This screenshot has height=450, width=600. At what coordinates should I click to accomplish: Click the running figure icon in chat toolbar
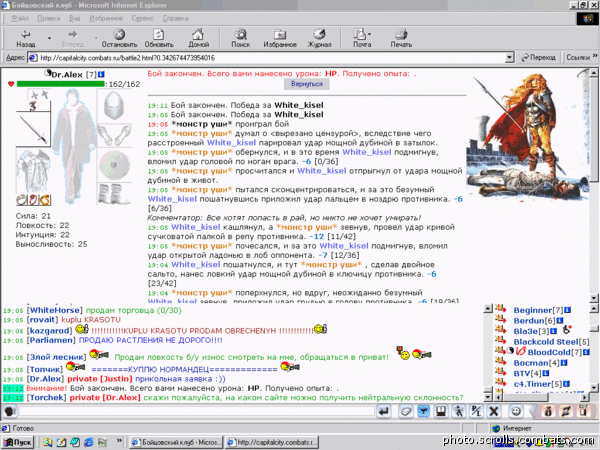coord(458,411)
